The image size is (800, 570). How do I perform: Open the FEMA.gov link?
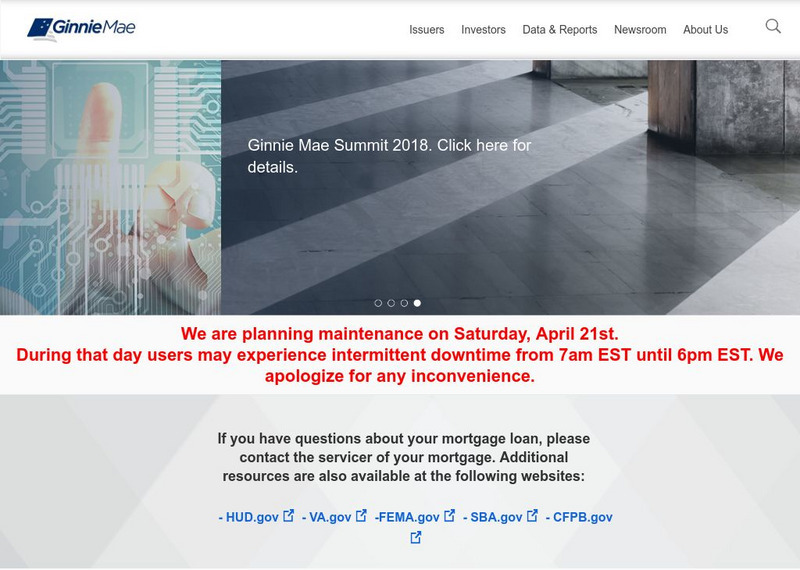[407, 517]
